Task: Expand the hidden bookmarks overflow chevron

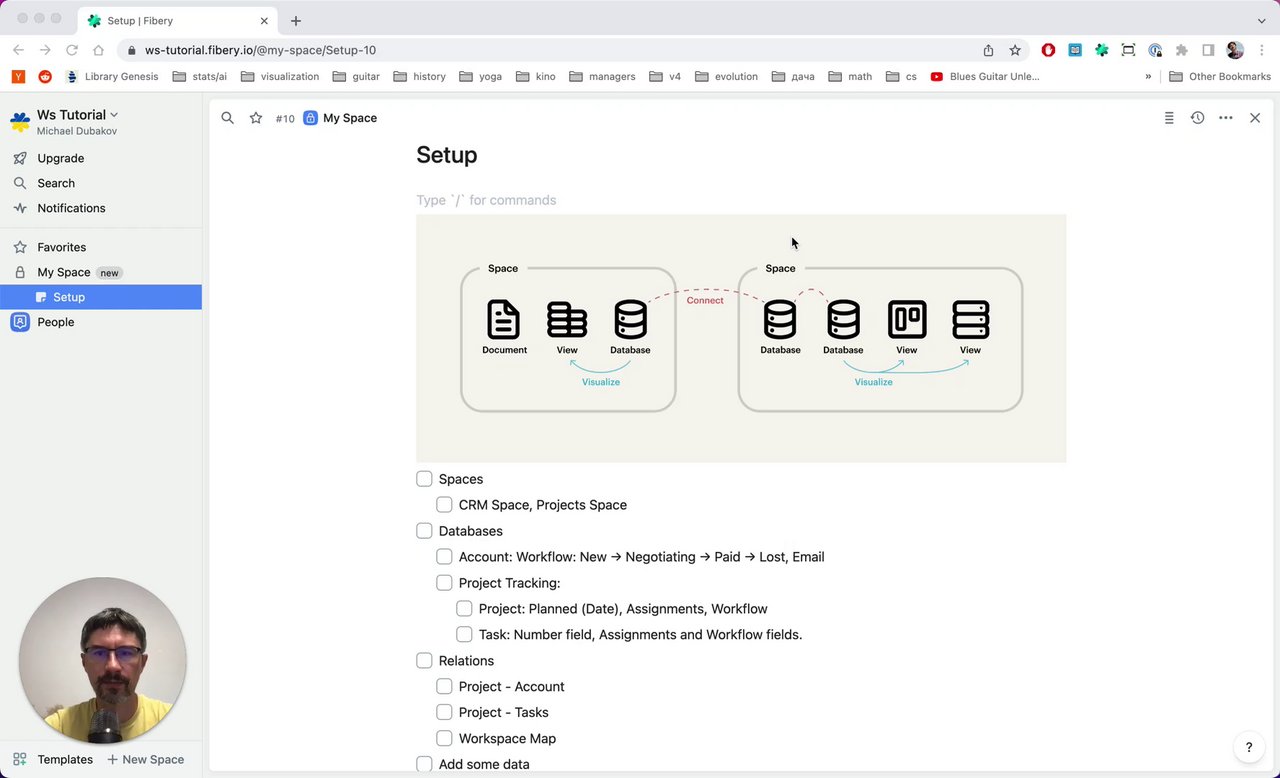Action: point(1148,76)
